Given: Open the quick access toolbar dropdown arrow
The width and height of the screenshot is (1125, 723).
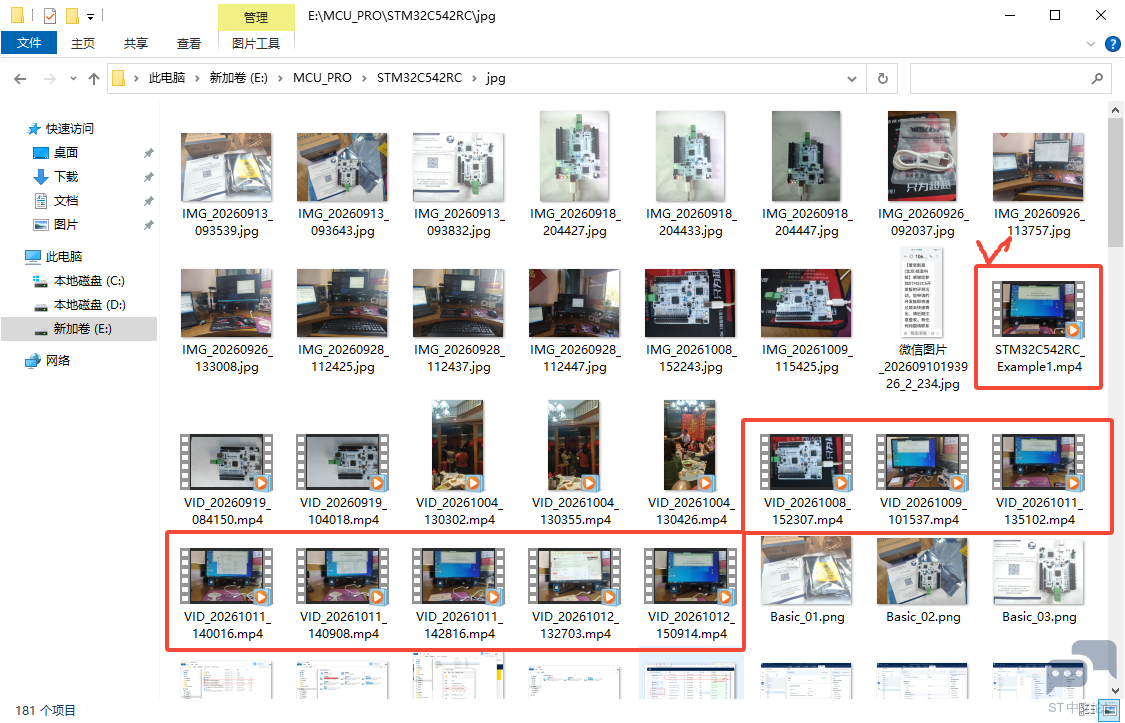Looking at the screenshot, I should (x=90, y=15).
